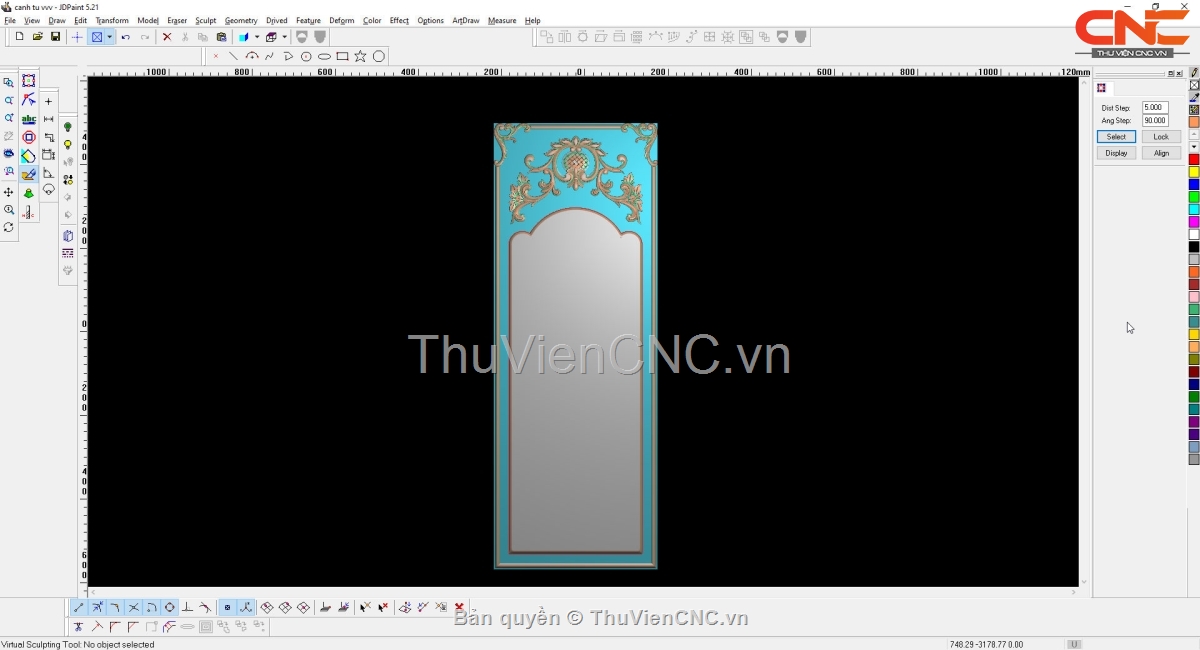Image resolution: width=1200 pixels, height=650 pixels.
Task: Click the Align button
Action: tap(1161, 153)
